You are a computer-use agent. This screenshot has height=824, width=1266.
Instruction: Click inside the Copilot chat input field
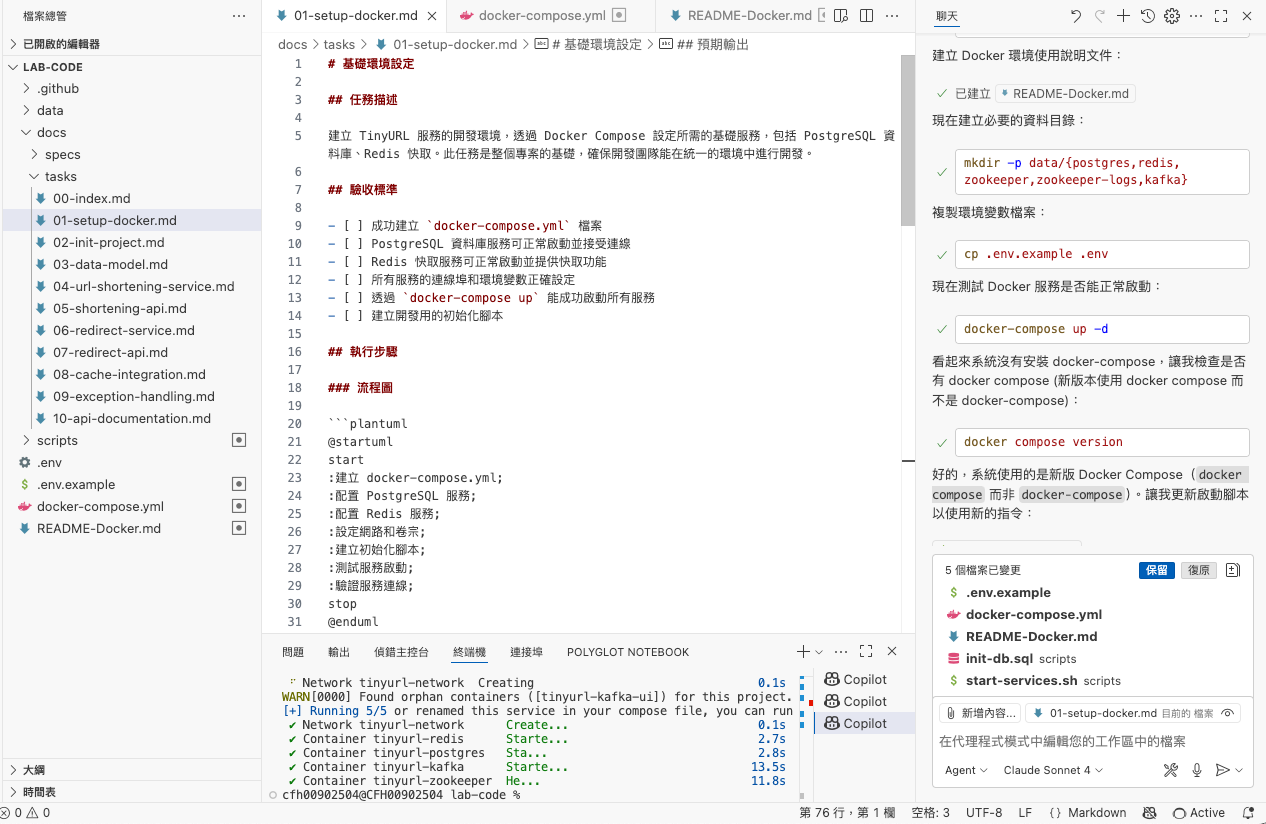click(1090, 741)
